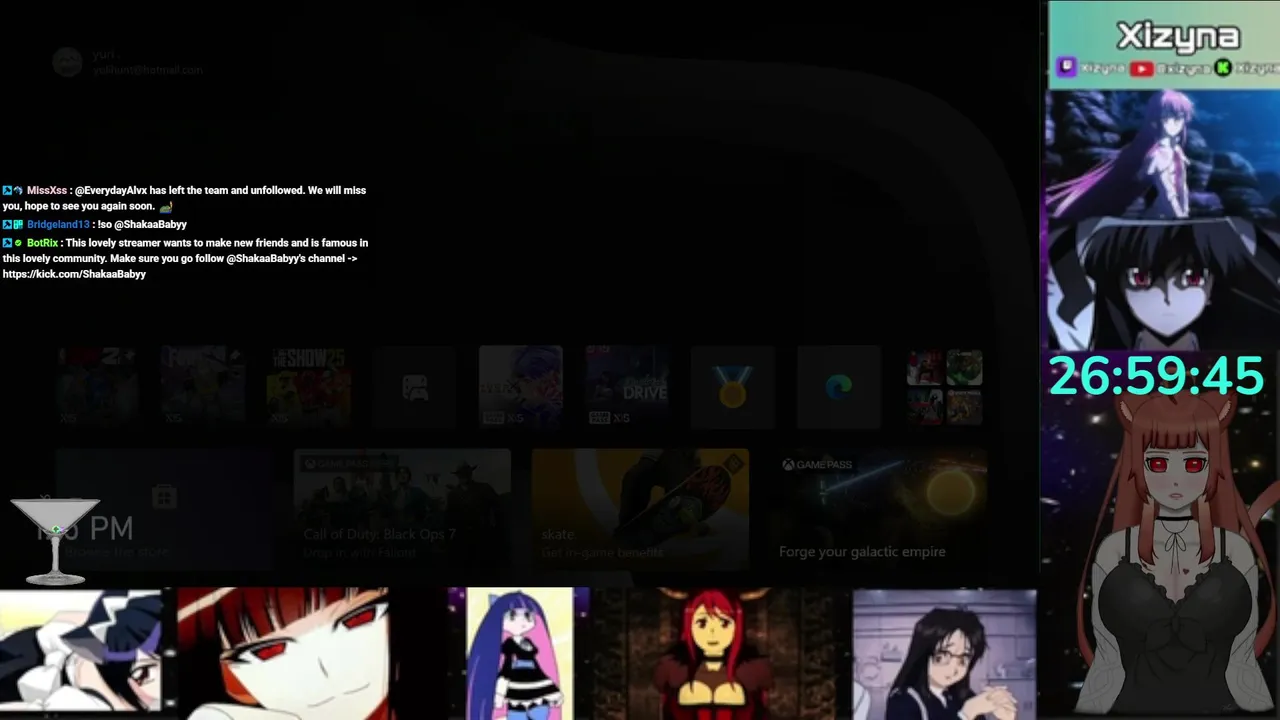1280x720 pixels.
Task: Click the black-haired red-eyed anime image on right
Action: point(1162,282)
